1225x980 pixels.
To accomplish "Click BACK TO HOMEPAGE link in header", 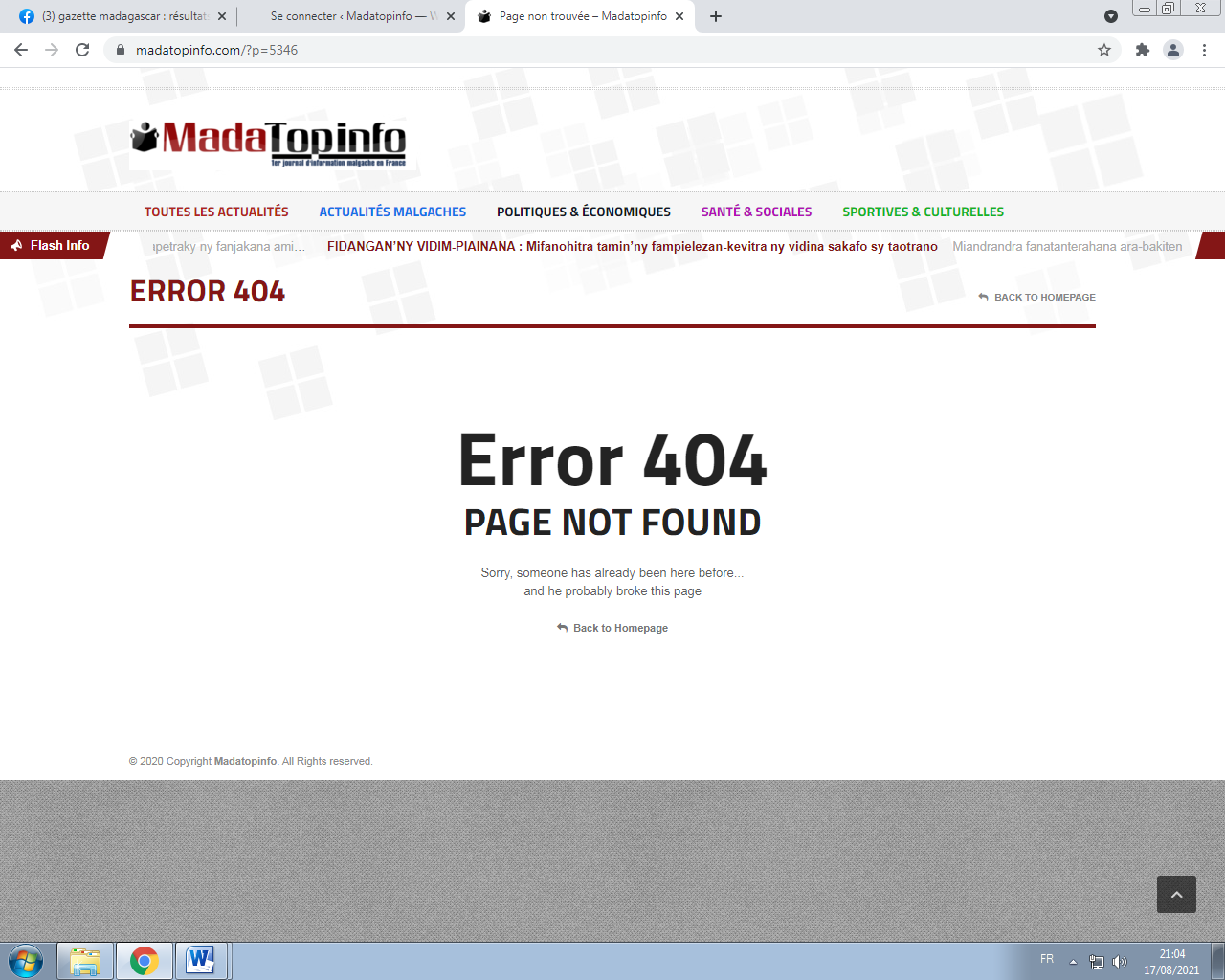I will [1036, 297].
